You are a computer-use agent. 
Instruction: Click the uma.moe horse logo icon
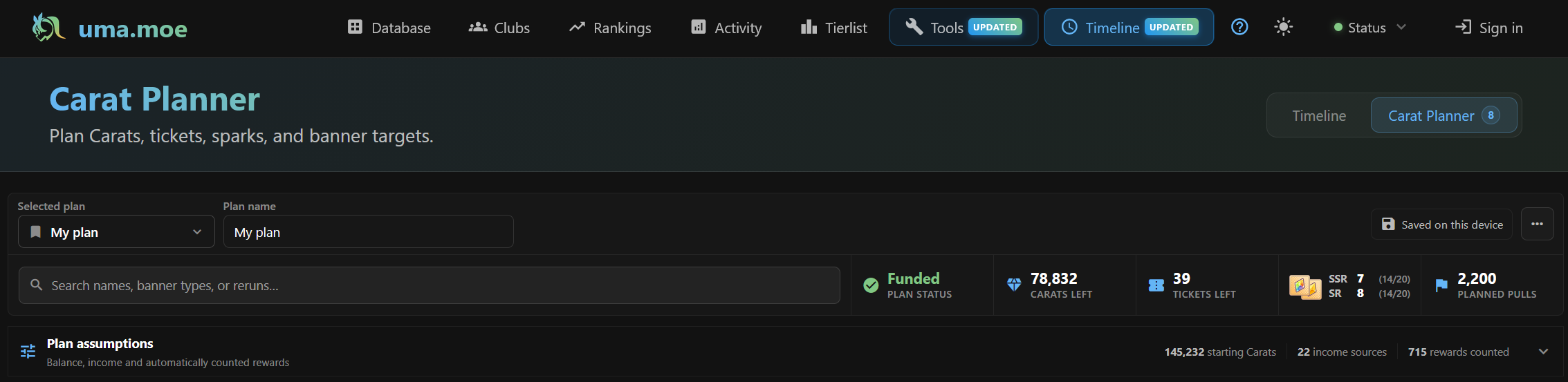[48, 28]
